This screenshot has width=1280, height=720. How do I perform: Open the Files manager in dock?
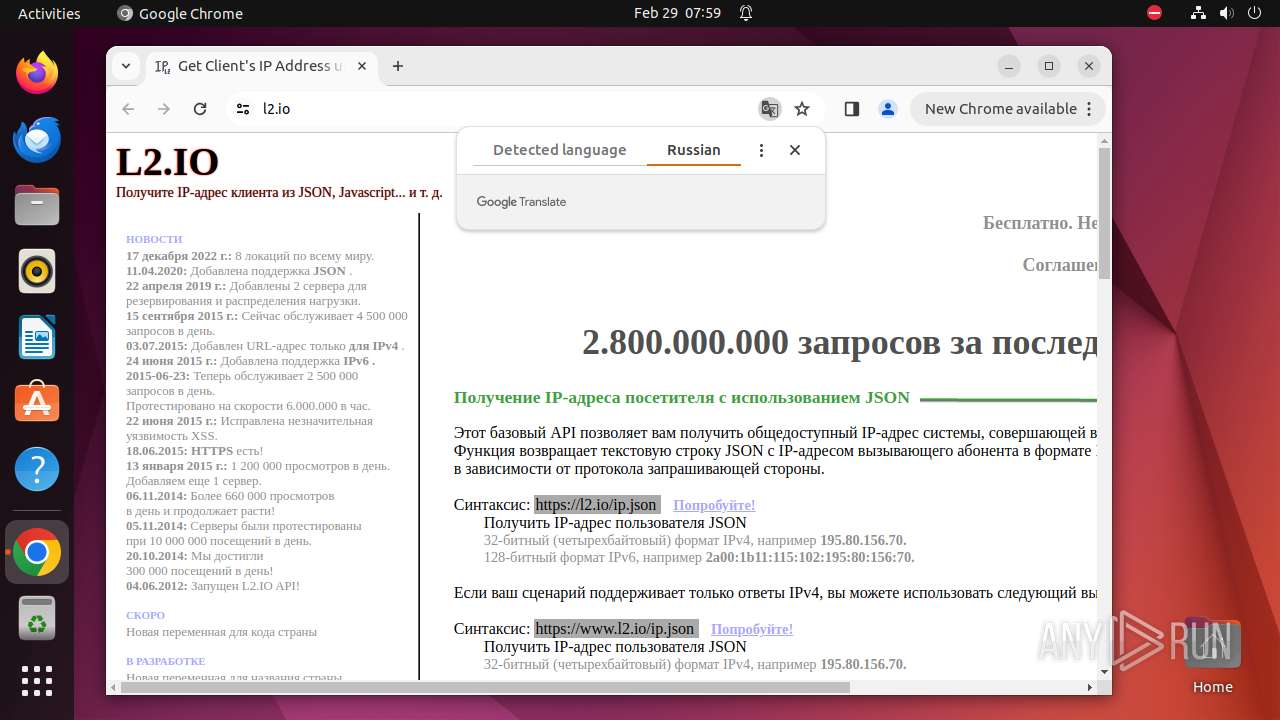(37, 205)
